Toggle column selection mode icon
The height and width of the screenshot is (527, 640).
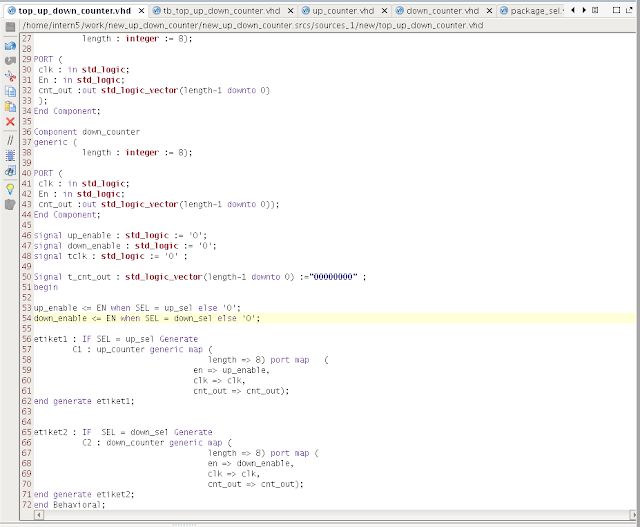[10, 156]
